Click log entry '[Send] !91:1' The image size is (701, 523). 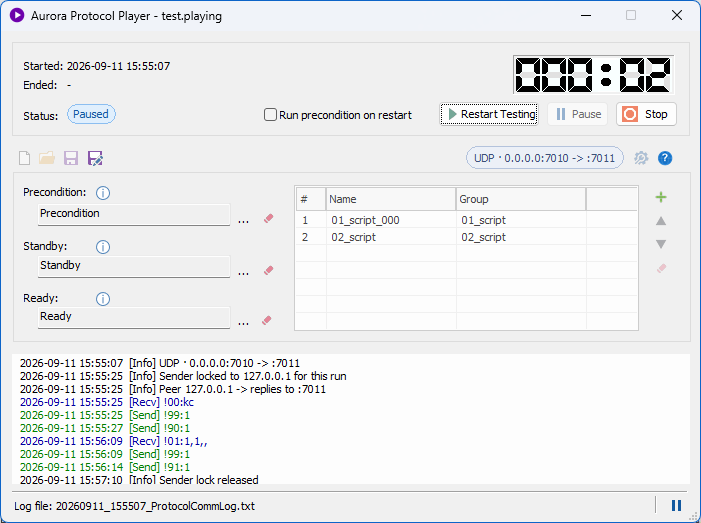click(x=105, y=467)
